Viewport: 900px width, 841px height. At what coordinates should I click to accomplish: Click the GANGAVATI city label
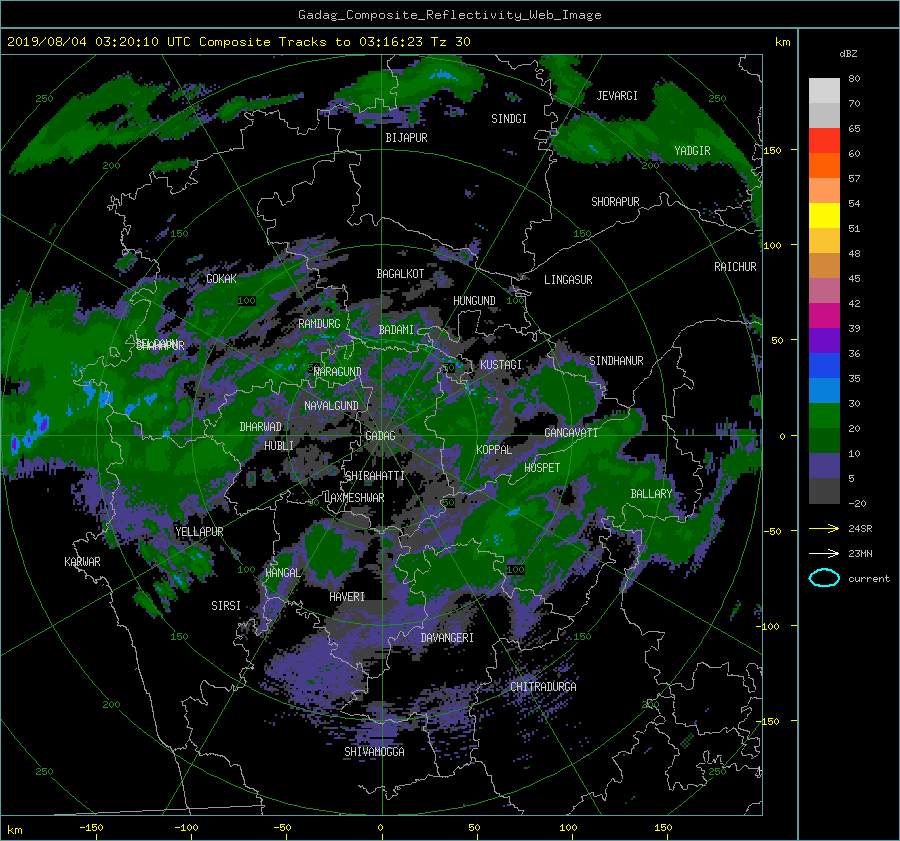coord(571,433)
